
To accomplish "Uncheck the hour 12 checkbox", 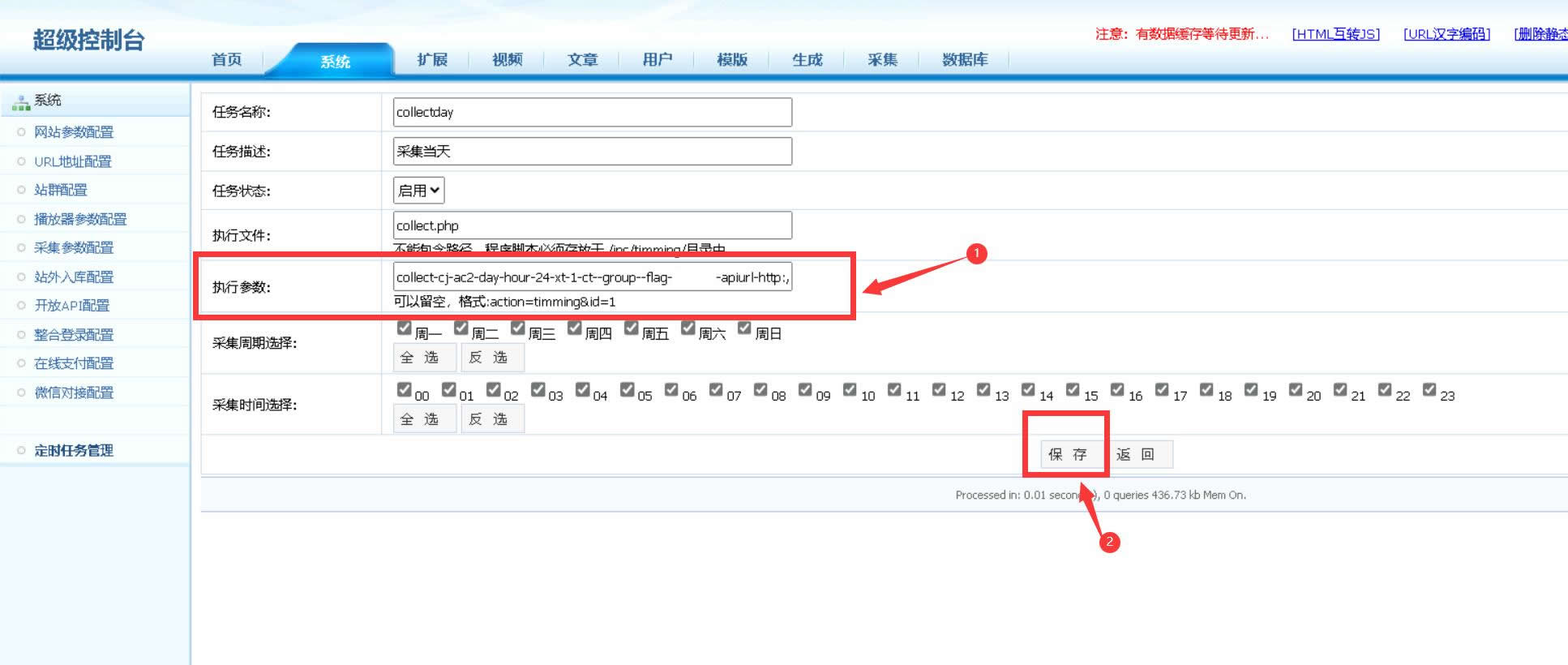I will (939, 390).
